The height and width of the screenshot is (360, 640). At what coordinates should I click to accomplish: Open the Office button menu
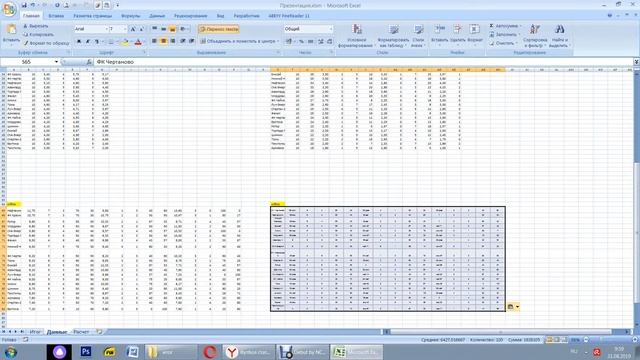[9, 9]
